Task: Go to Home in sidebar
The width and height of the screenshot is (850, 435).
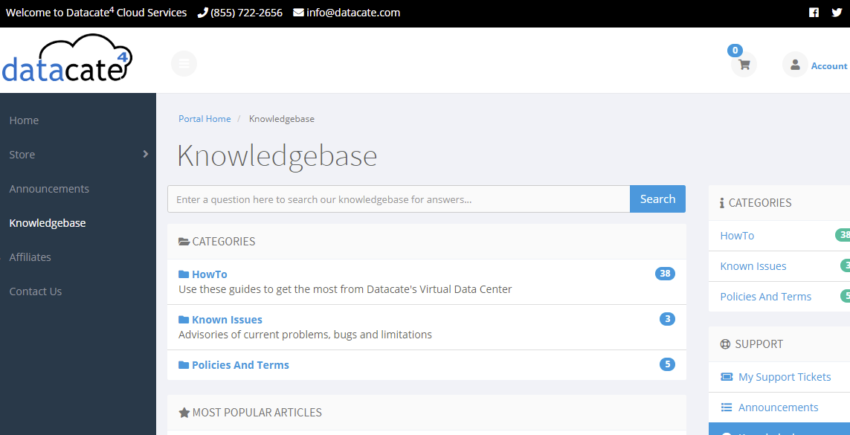Action: click(24, 120)
